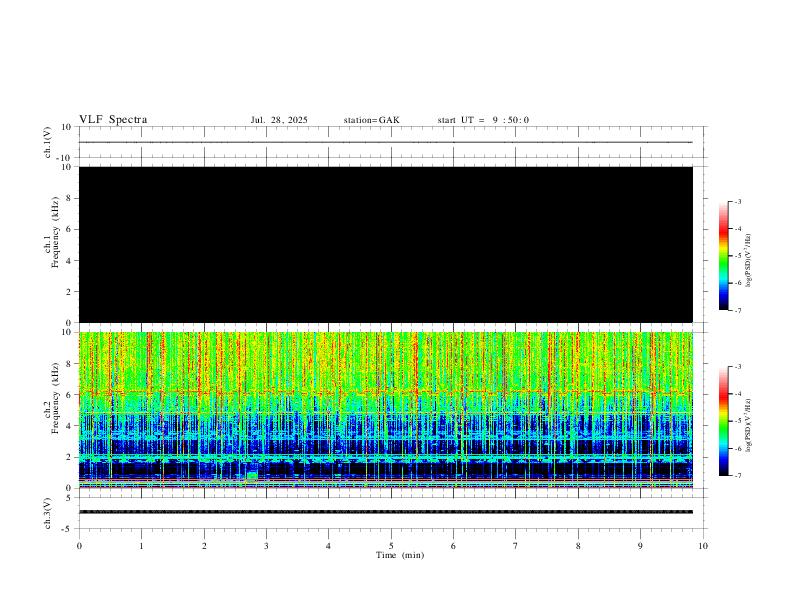The width and height of the screenshot is (792, 612).
Task: Click the 'VLF Spectra' title text
Action: click(x=113, y=120)
